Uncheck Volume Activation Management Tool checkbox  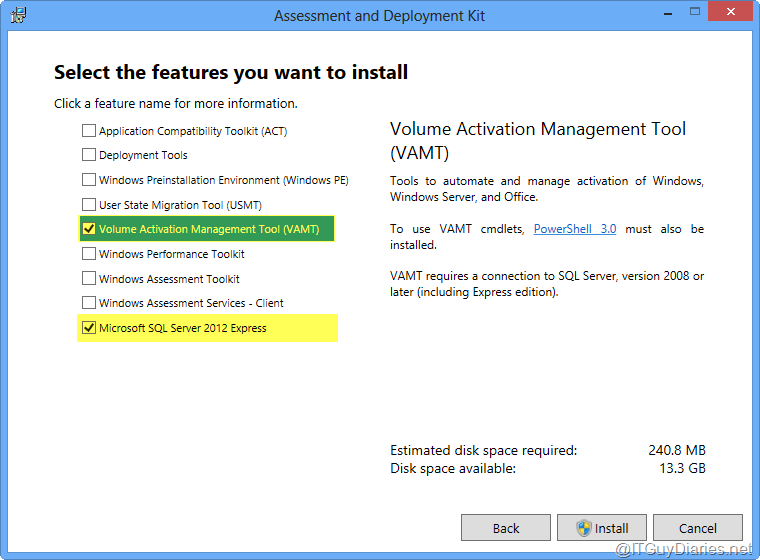89,229
